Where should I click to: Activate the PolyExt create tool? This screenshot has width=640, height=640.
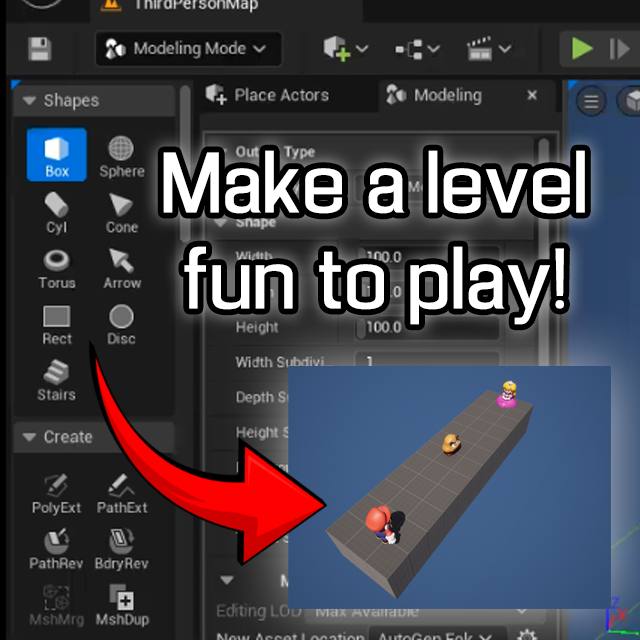tap(57, 493)
